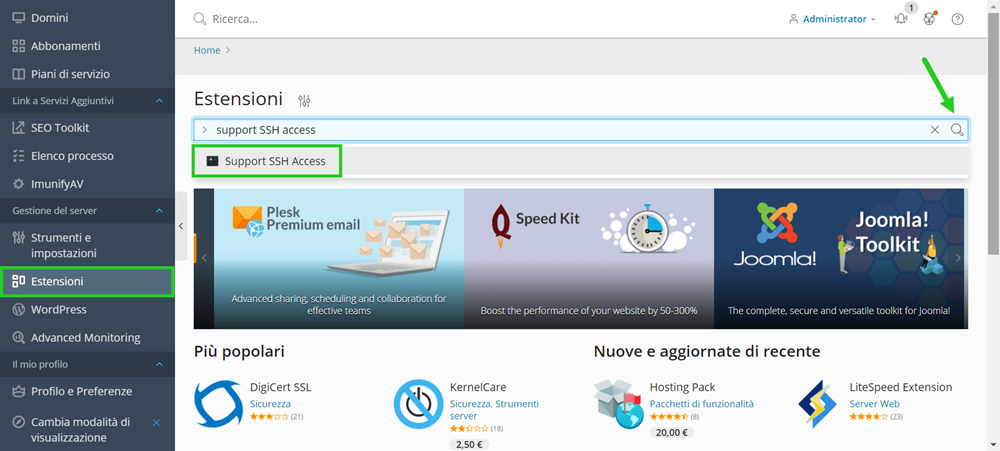The image size is (1000, 451).
Task: Click the LiteSpeed Extension icon
Action: pyautogui.click(x=818, y=404)
